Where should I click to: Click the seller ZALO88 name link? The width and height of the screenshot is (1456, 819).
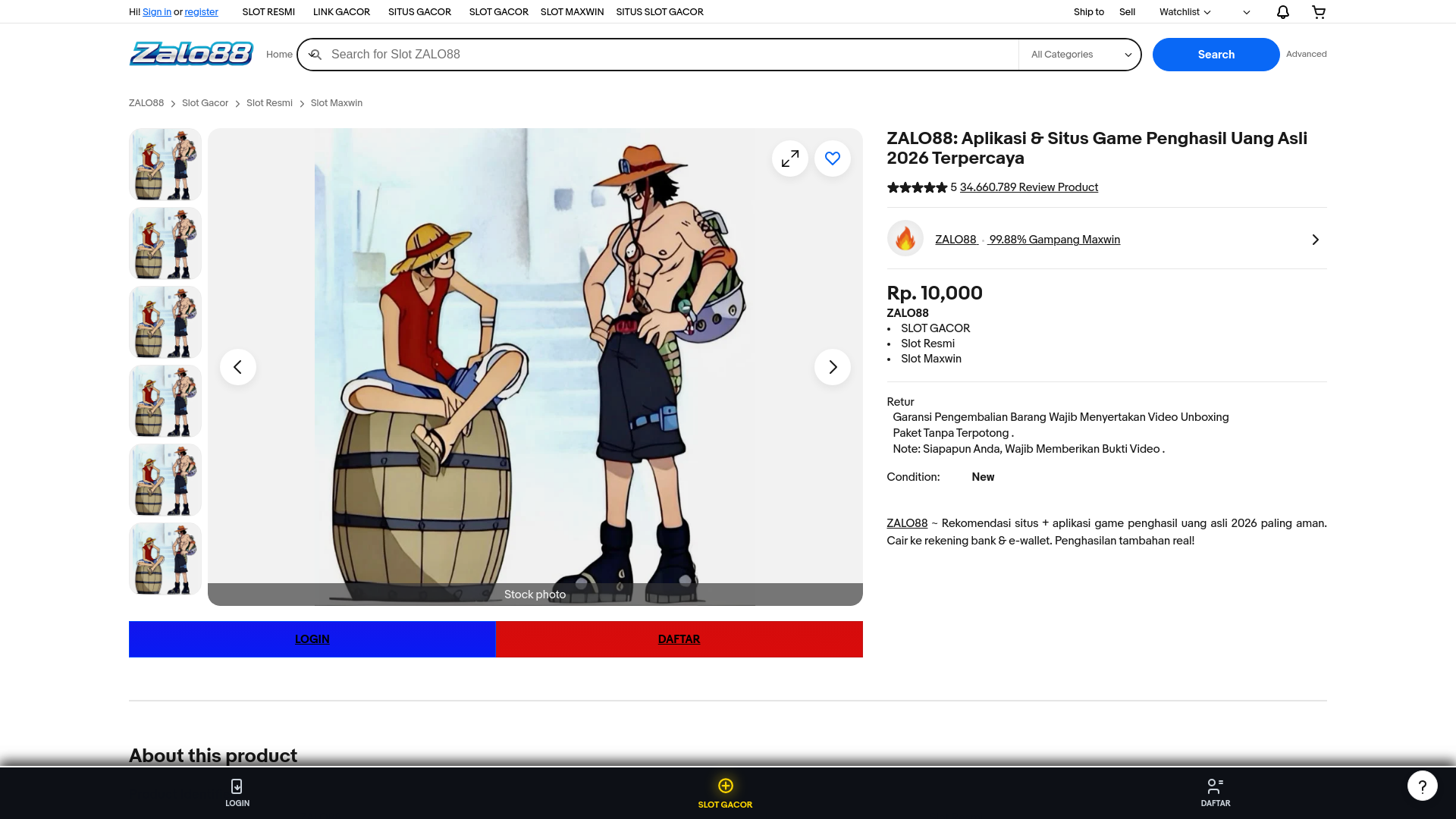click(x=955, y=240)
